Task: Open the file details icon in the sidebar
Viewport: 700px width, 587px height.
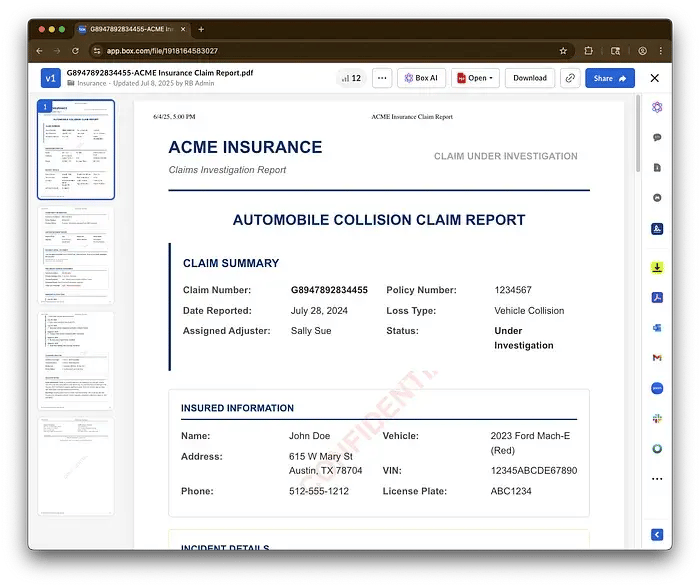Action: tap(657, 167)
